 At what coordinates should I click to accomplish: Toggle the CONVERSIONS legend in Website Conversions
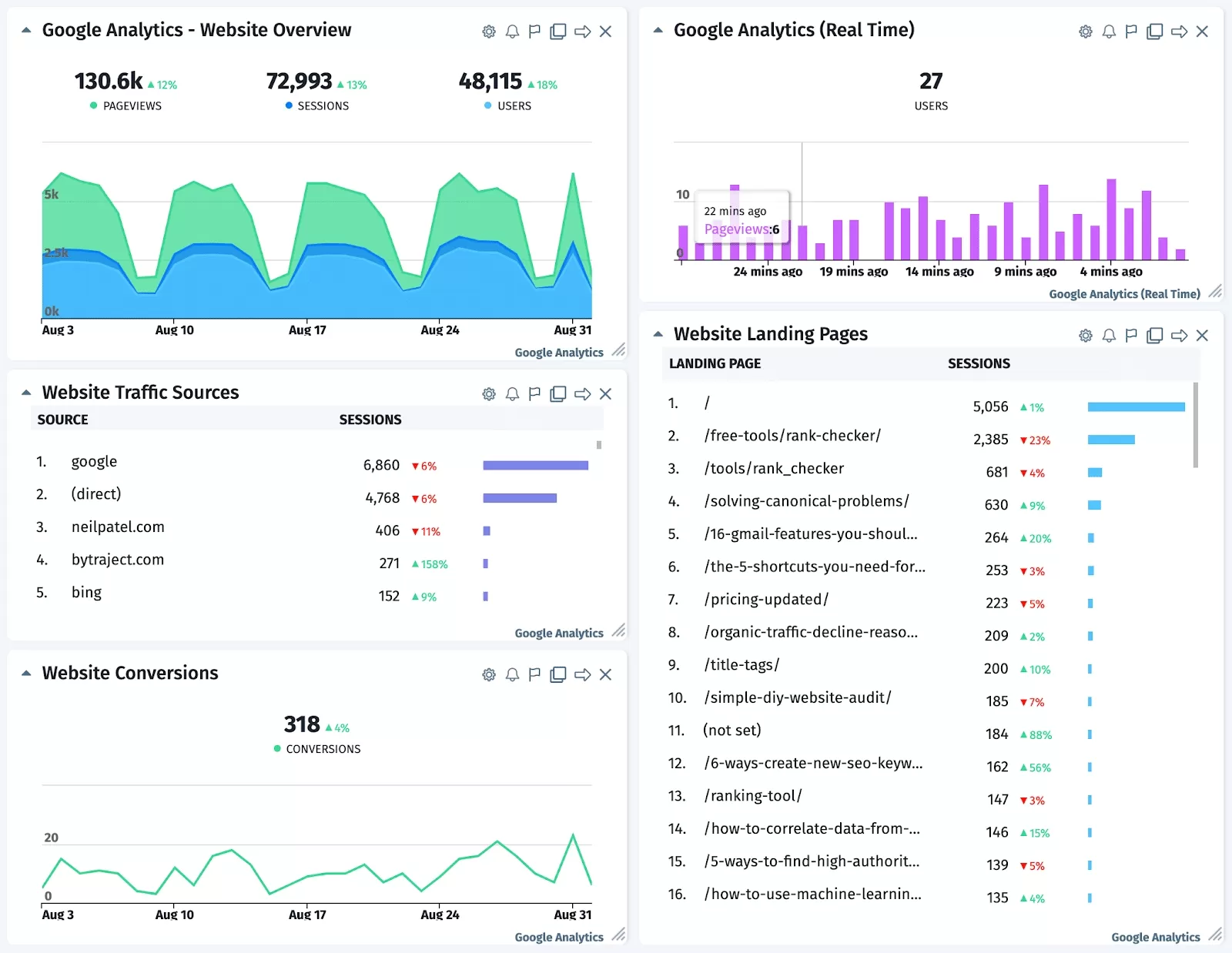coord(316,748)
